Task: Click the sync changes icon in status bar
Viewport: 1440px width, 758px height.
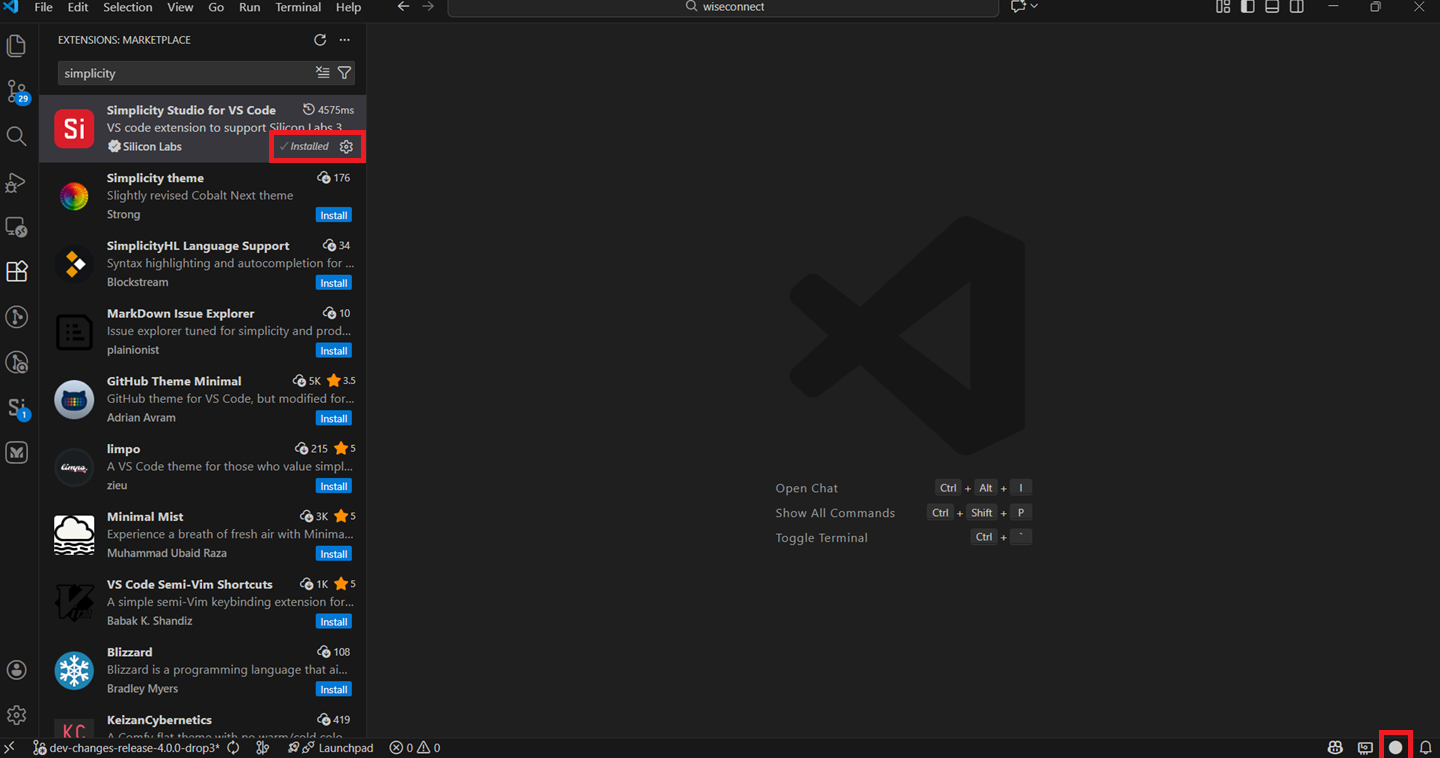Action: (x=233, y=747)
